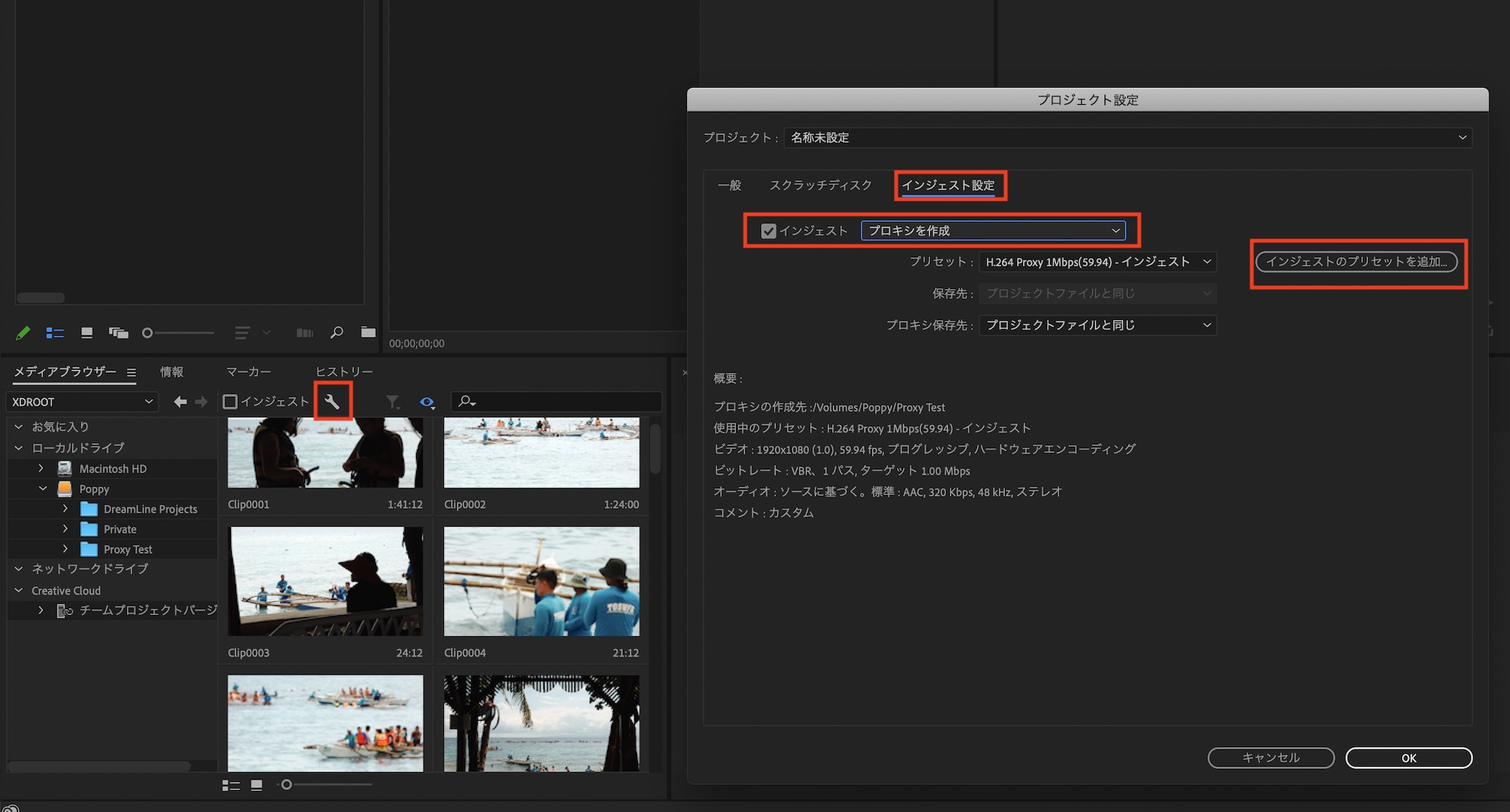Switch to the スクラッチディスク tab
1510x812 pixels.
tap(820, 186)
